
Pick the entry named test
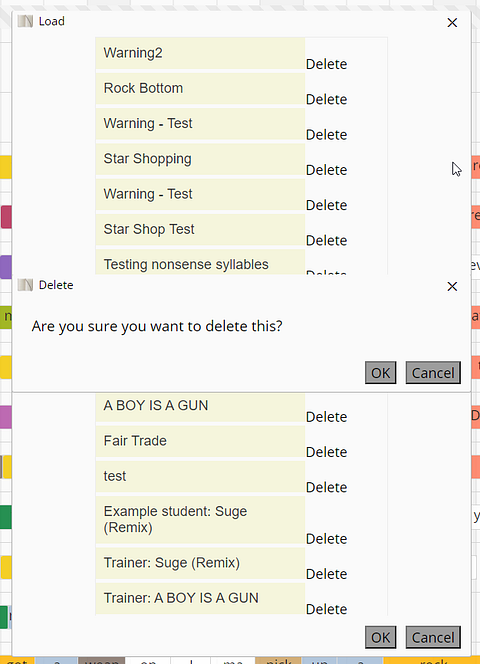coord(200,476)
